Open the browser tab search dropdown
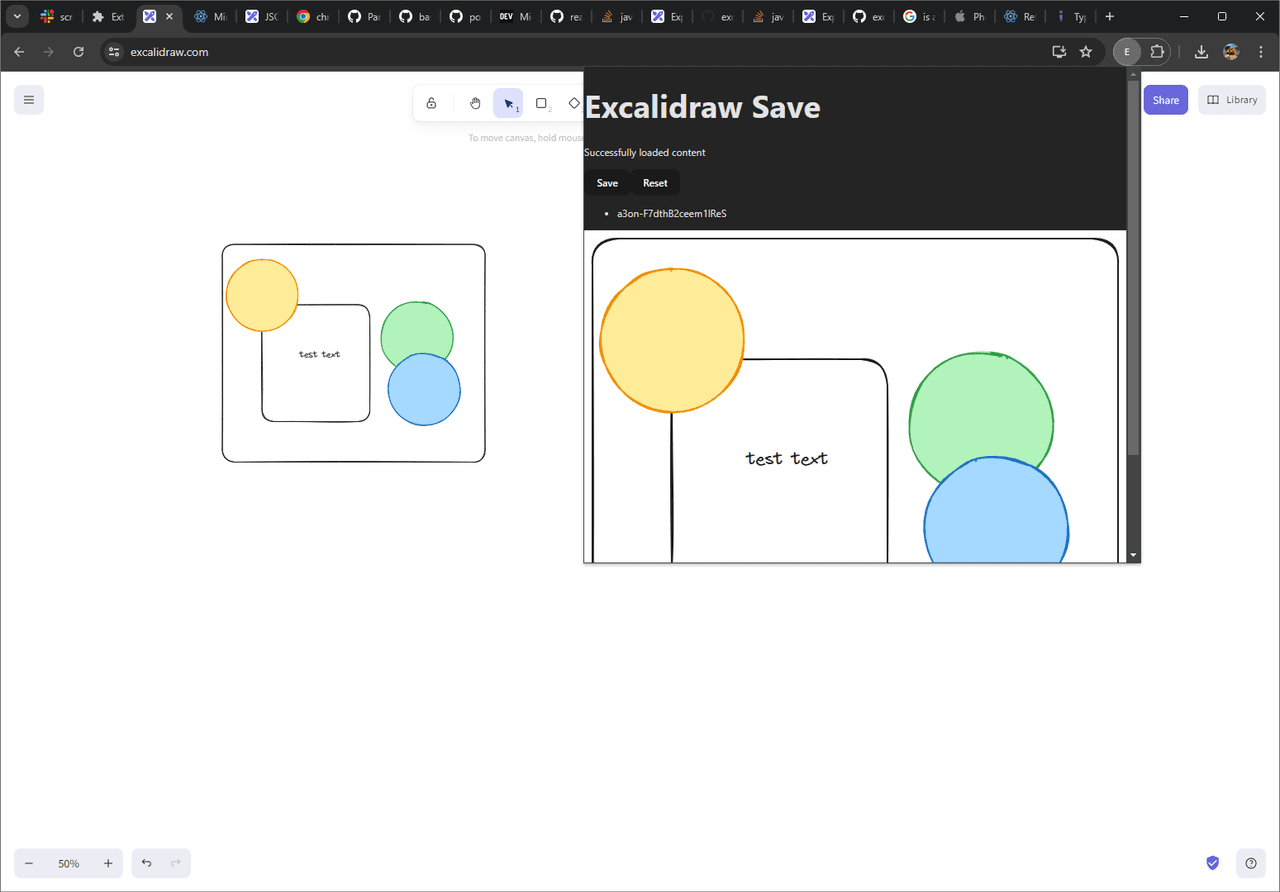The width and height of the screenshot is (1280, 892). 17,17
